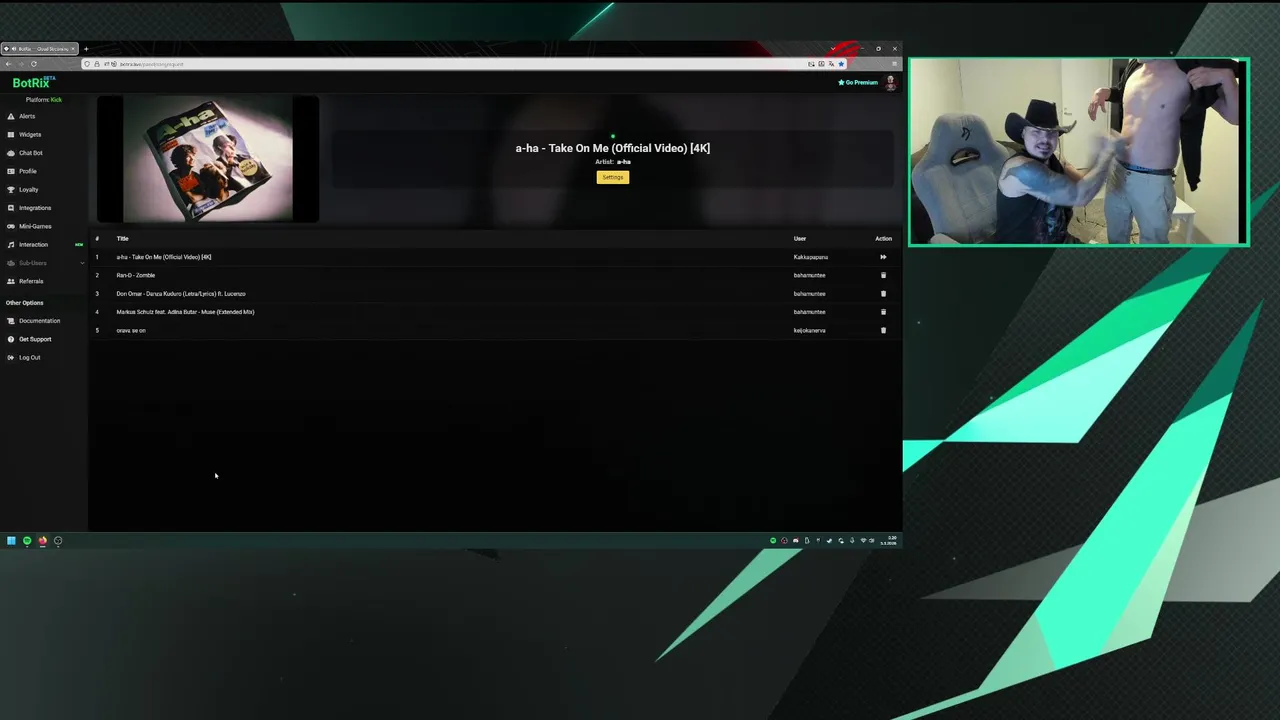1280x720 pixels.
Task: Delete the Markus Schulz Muse request
Action: [883, 312]
